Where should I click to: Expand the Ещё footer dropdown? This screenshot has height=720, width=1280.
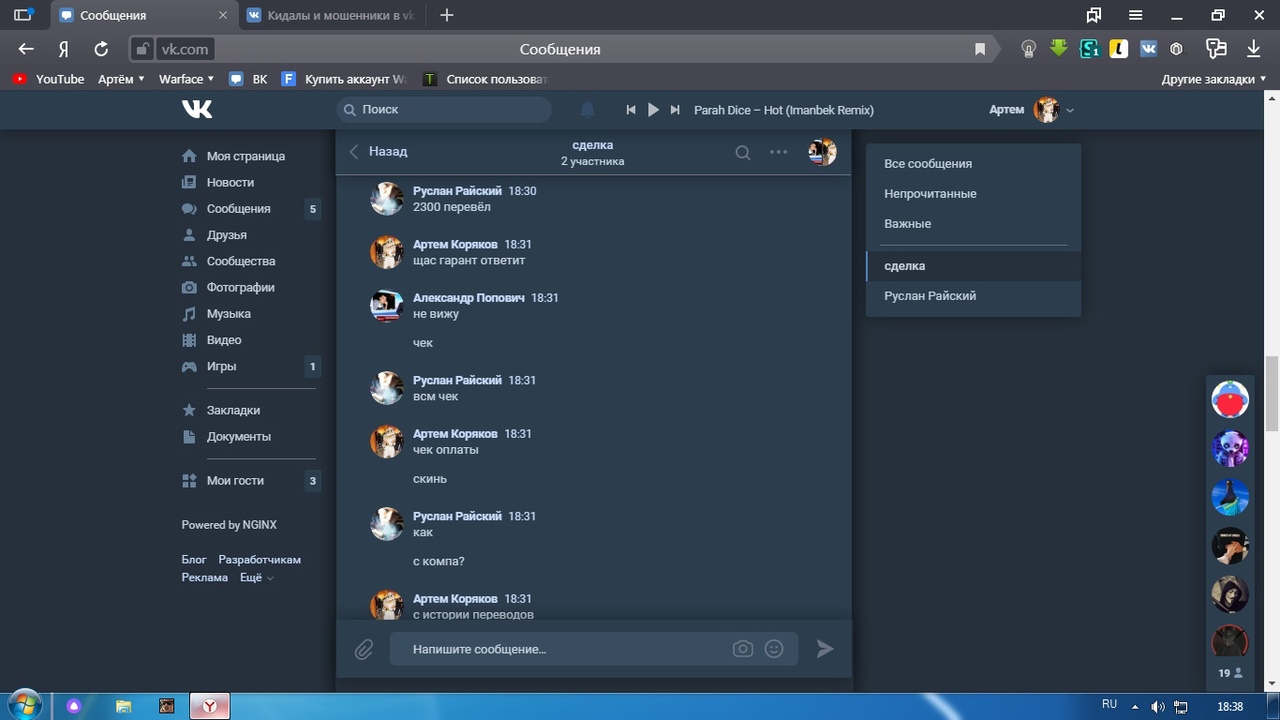click(256, 578)
